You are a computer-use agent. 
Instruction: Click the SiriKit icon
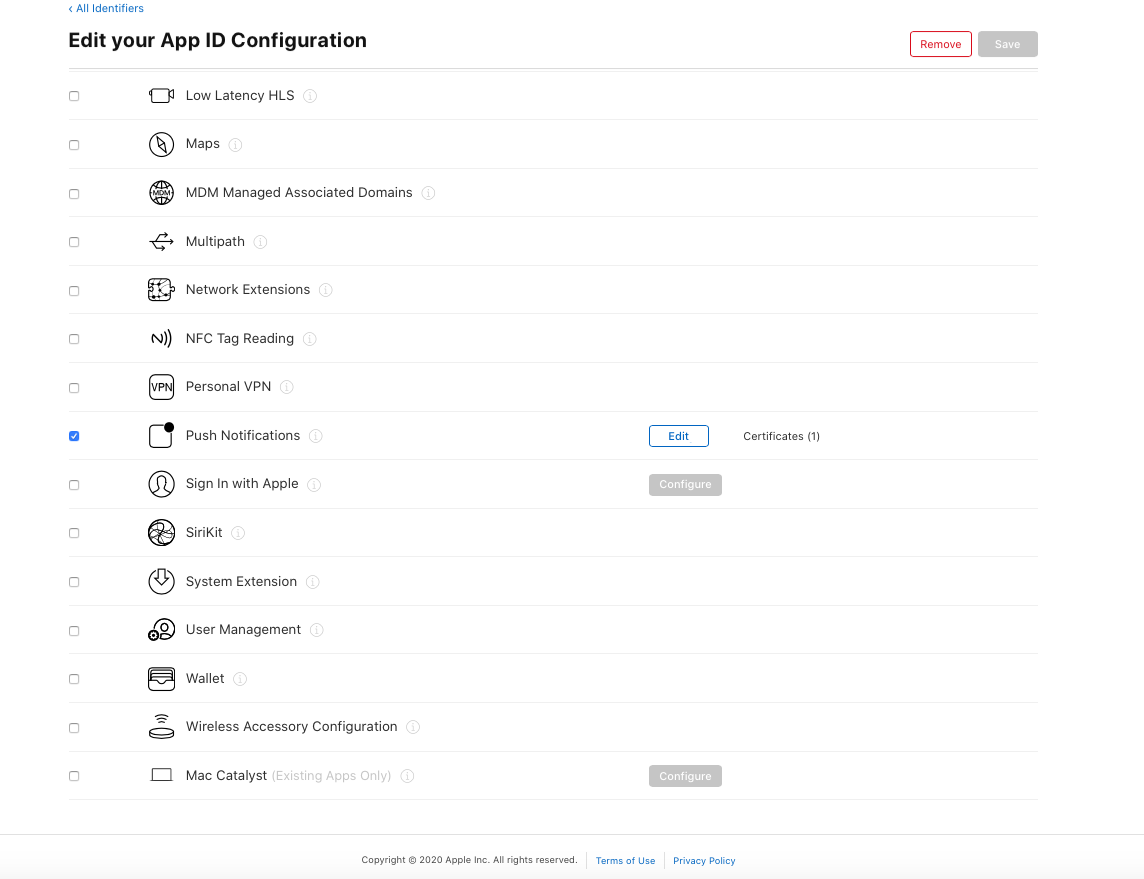(x=161, y=533)
